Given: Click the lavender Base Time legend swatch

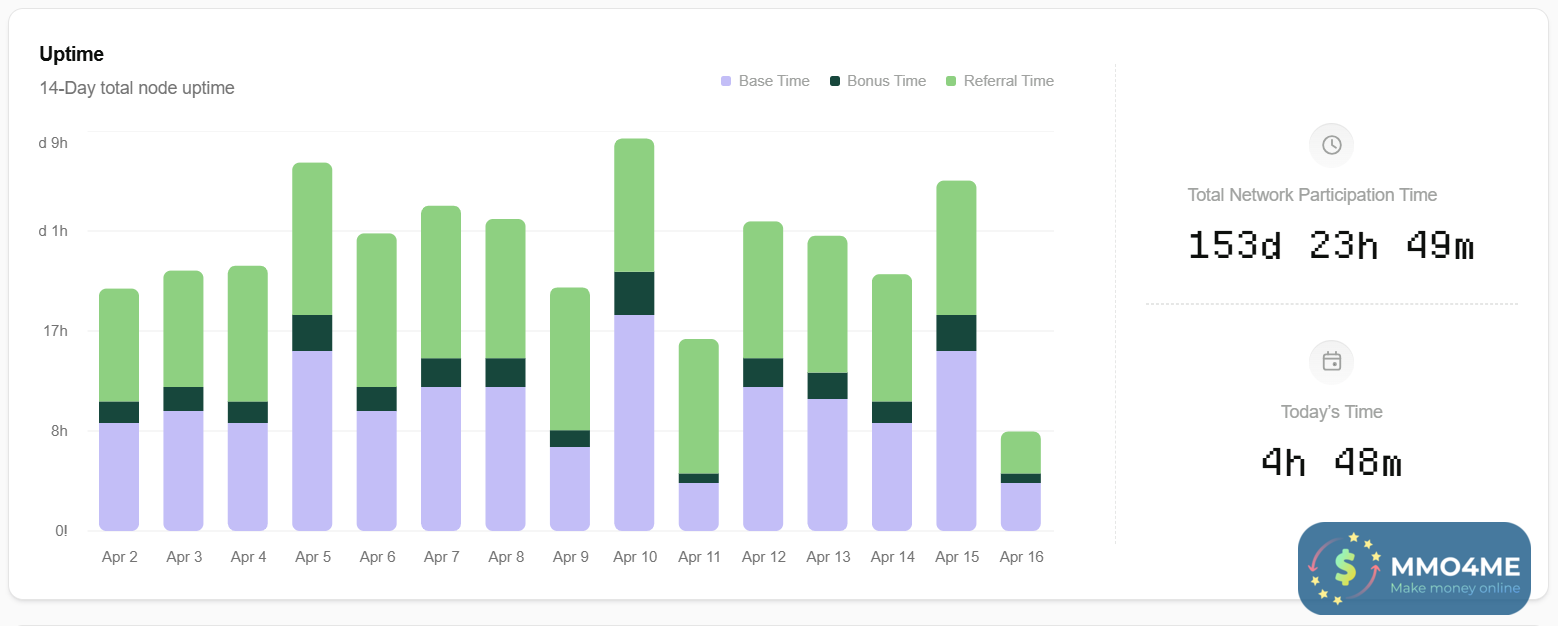Looking at the screenshot, I should point(726,81).
